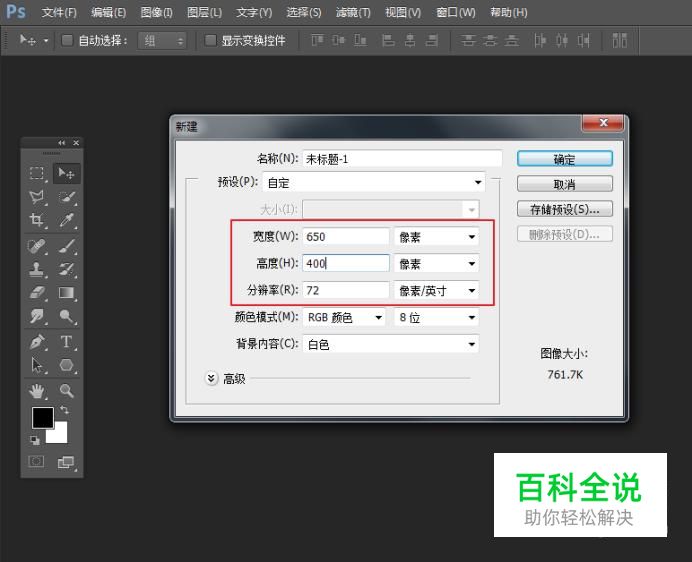Close the 新建 dialog
This screenshot has width=692, height=562.
pyautogui.click(x=603, y=123)
